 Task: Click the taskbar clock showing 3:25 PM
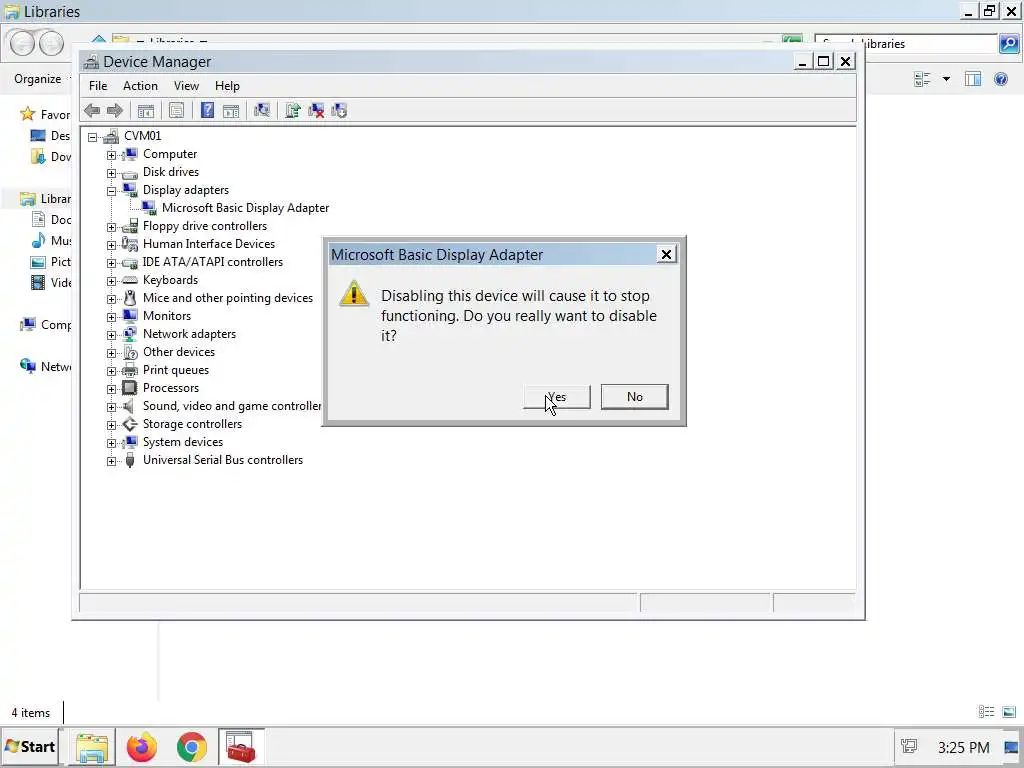pyautogui.click(x=963, y=747)
